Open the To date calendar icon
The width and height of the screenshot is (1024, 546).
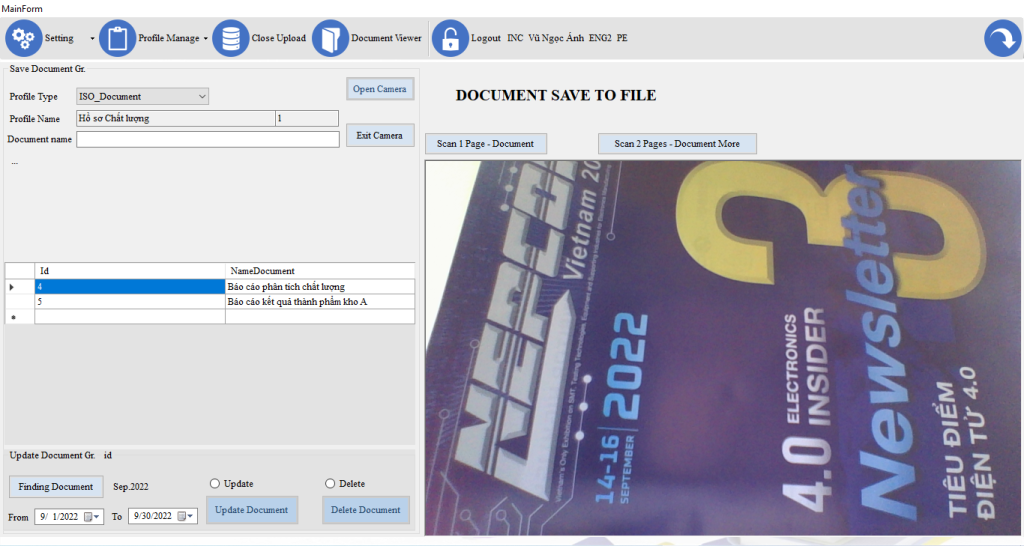tap(182, 516)
